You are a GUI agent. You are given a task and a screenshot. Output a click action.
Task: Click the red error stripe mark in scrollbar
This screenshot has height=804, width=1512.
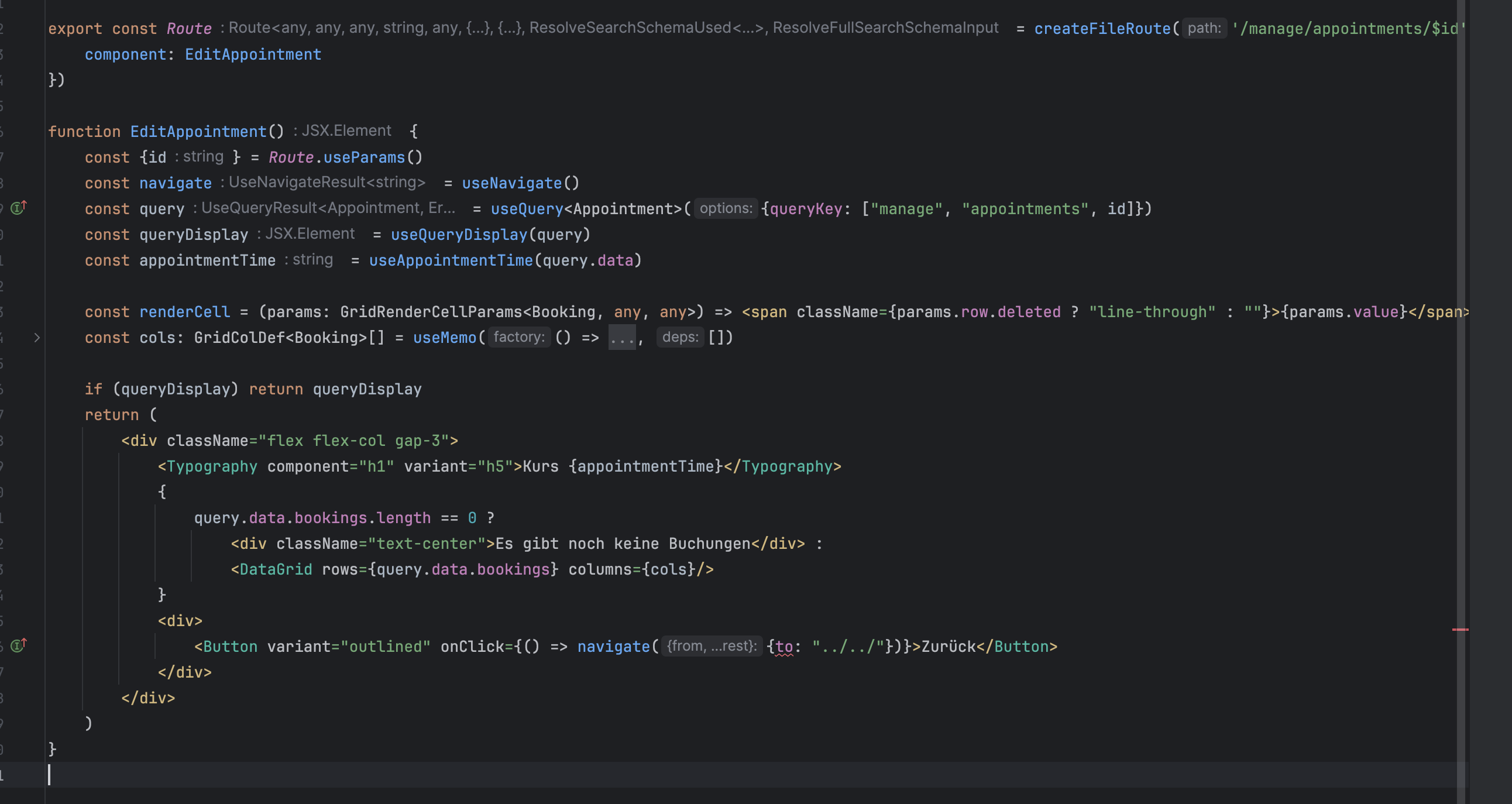tap(1460, 630)
